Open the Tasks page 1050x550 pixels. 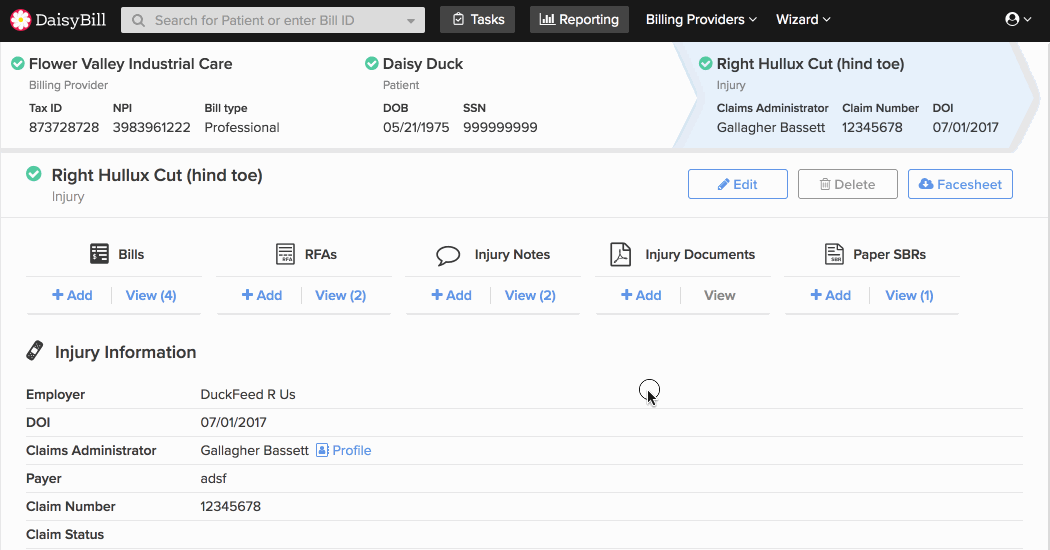(477, 19)
